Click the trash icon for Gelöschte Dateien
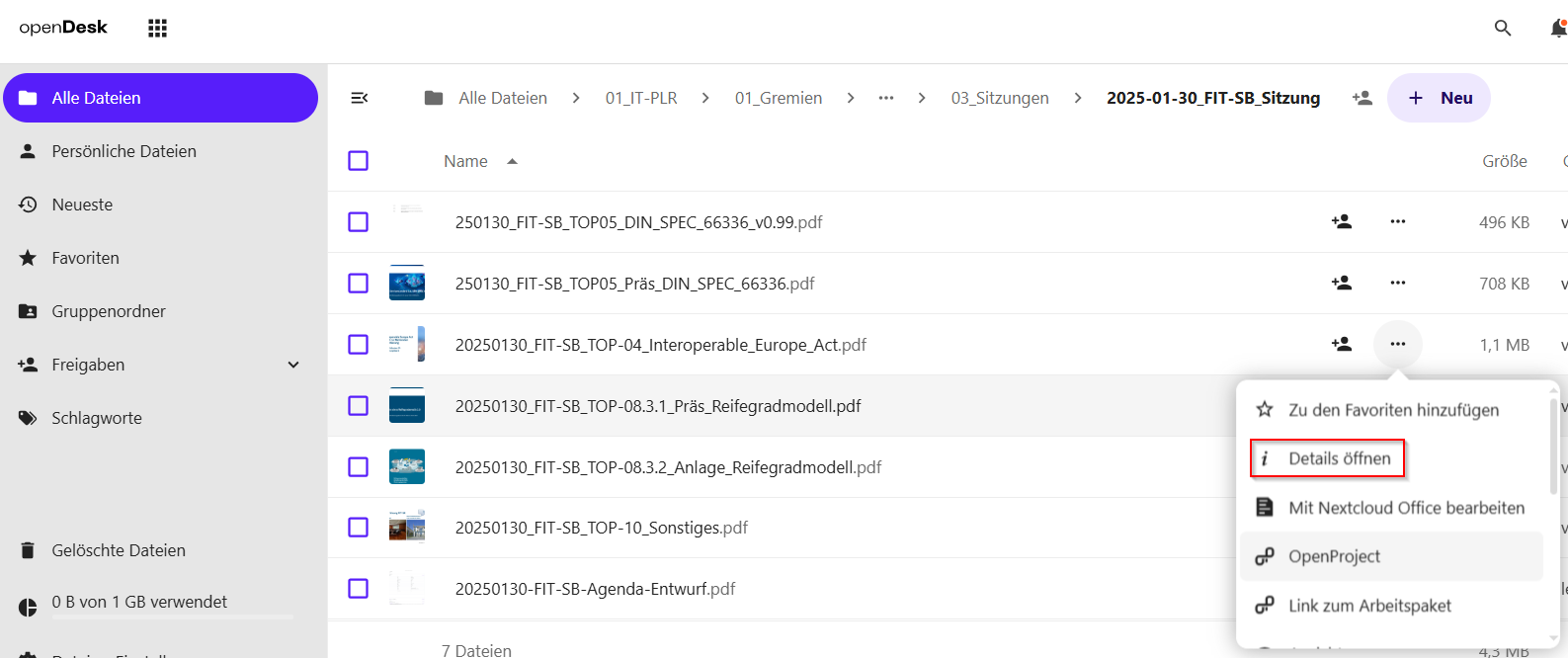The image size is (1568, 658). pos(28,550)
